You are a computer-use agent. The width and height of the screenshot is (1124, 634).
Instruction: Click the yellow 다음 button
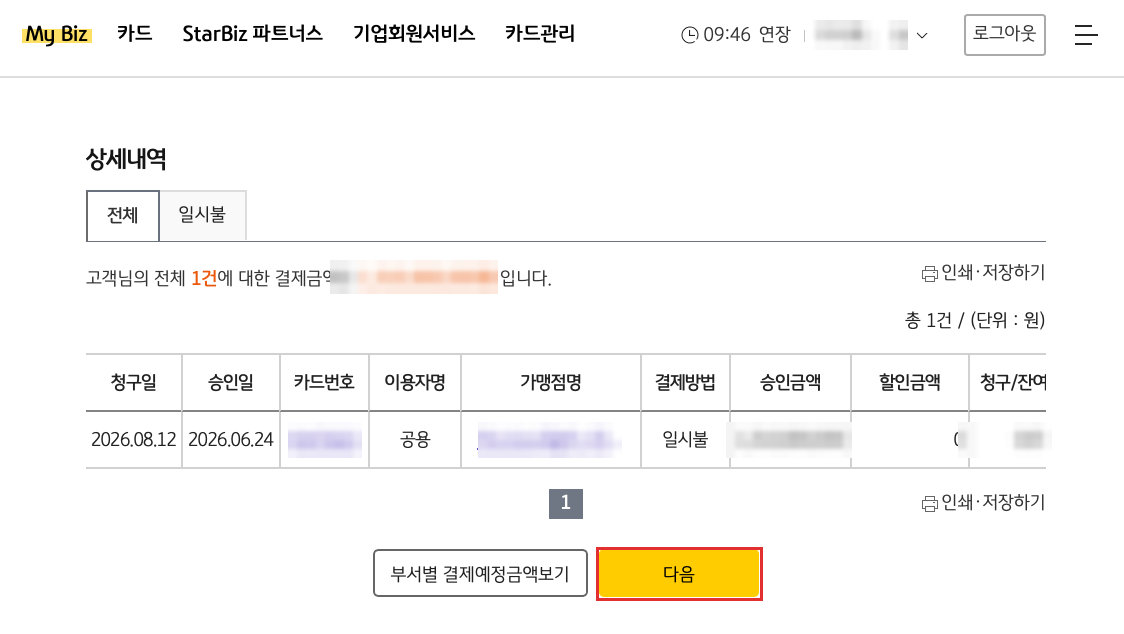(679, 574)
